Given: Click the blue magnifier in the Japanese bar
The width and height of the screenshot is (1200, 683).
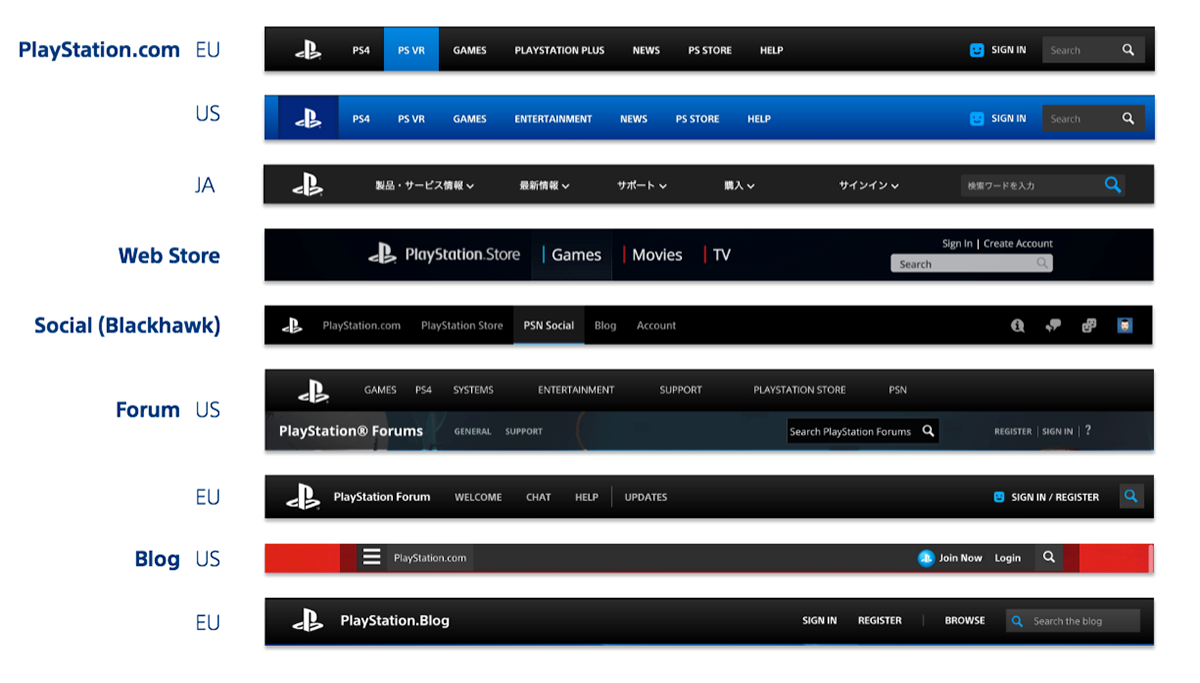Looking at the screenshot, I should point(1112,185).
